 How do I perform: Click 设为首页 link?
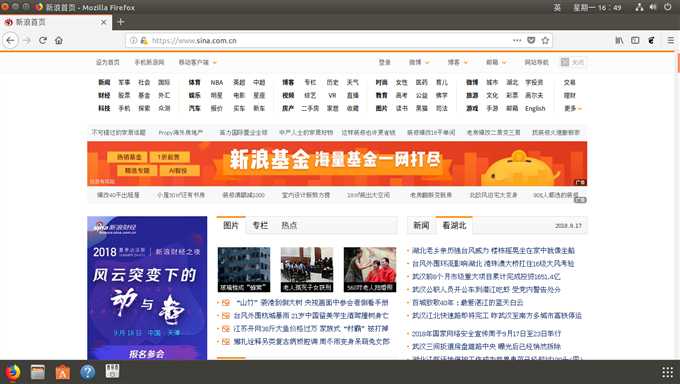point(108,62)
